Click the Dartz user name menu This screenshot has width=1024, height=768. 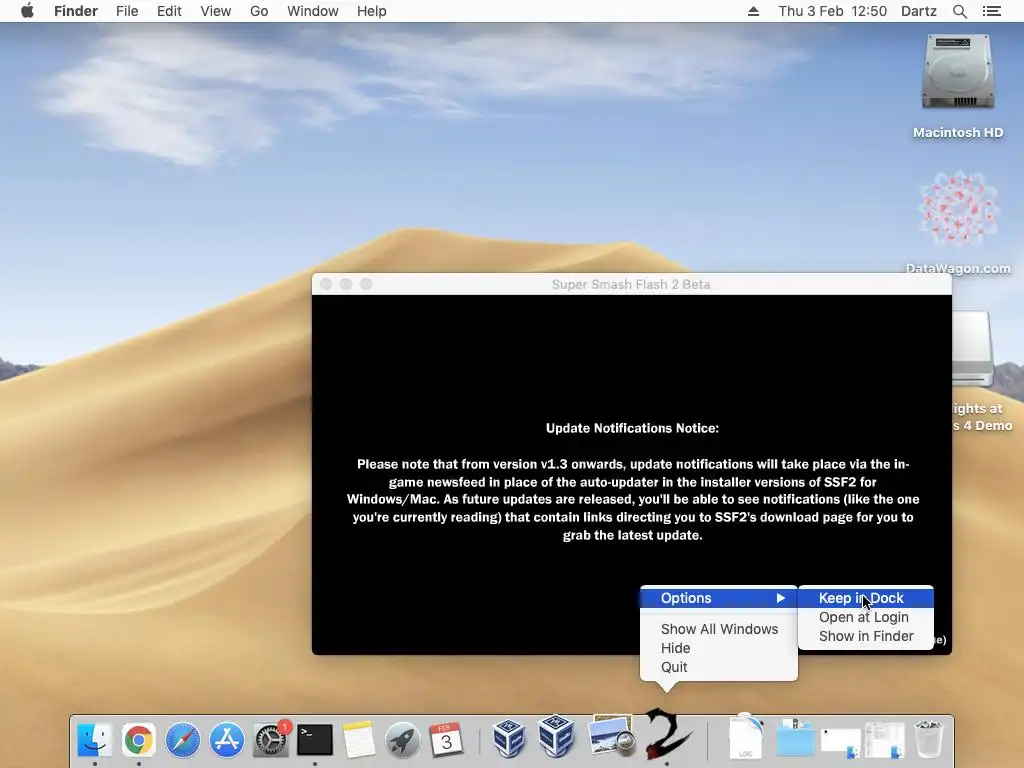coord(919,11)
